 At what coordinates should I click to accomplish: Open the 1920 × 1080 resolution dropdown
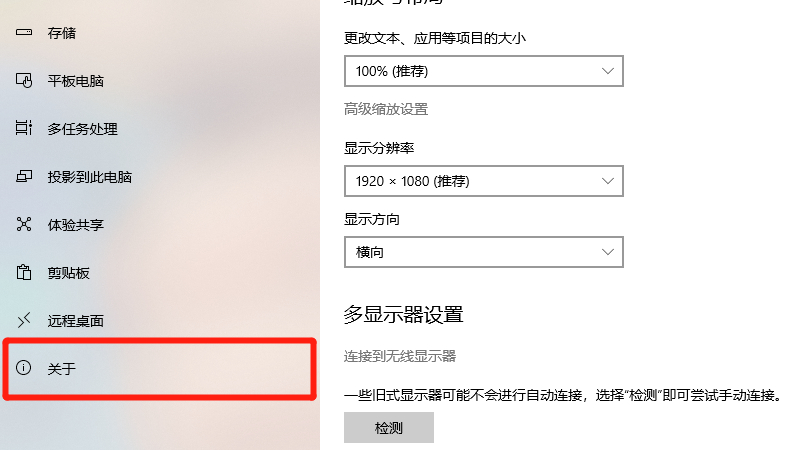coord(484,181)
